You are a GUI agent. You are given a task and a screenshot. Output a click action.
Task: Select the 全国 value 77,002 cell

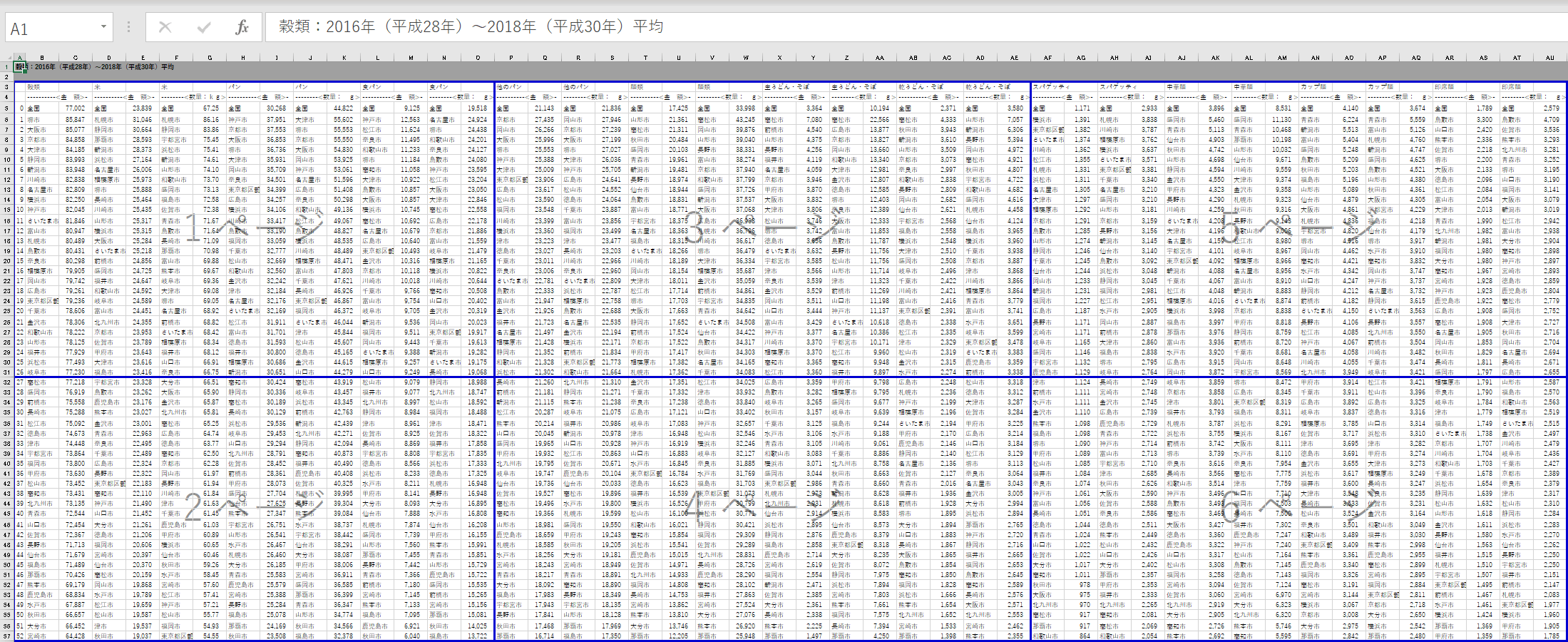coord(76,108)
